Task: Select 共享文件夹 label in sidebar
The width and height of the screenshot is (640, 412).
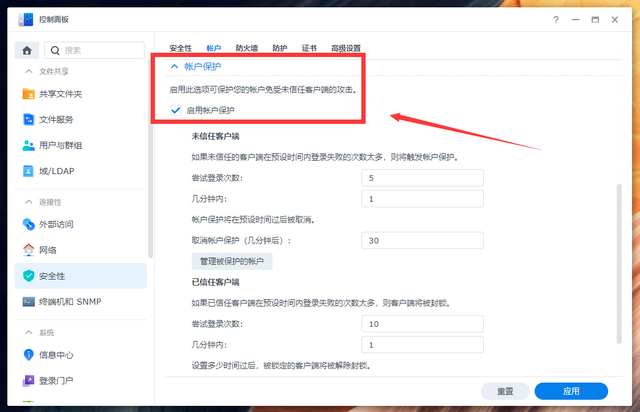Action: pyautogui.click(x=60, y=94)
